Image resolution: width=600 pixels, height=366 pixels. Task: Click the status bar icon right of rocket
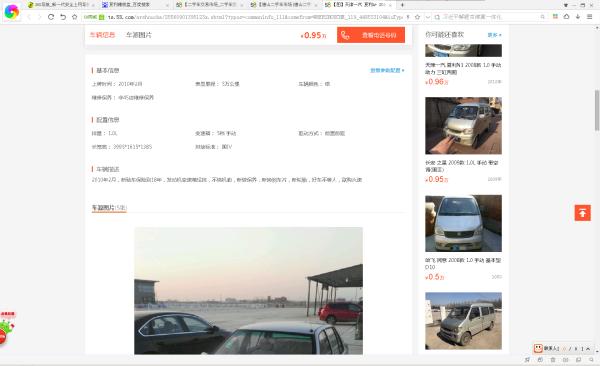tap(540, 360)
